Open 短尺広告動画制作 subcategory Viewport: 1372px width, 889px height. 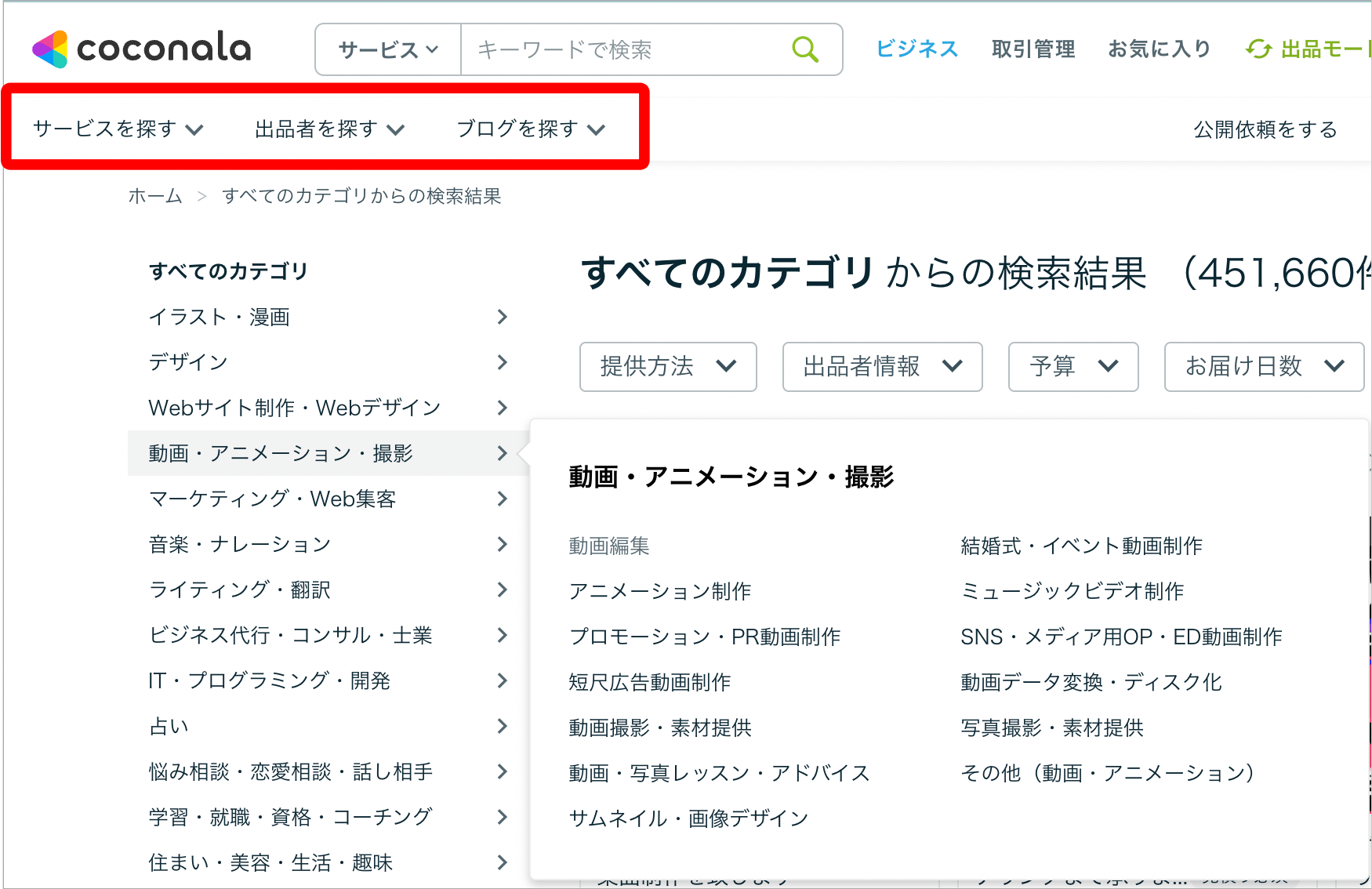(650, 682)
